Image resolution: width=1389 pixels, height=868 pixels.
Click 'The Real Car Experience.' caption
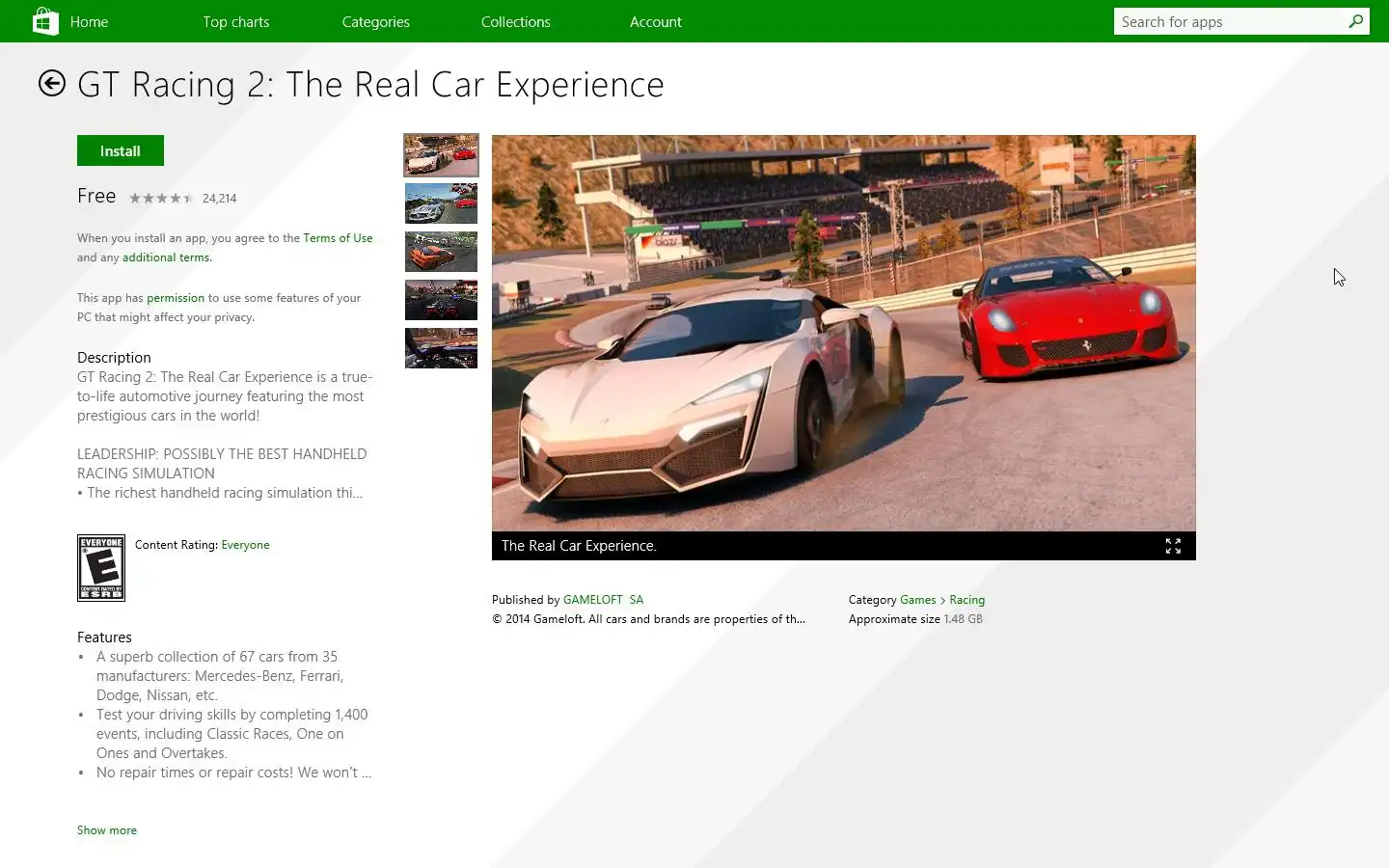[579, 546]
